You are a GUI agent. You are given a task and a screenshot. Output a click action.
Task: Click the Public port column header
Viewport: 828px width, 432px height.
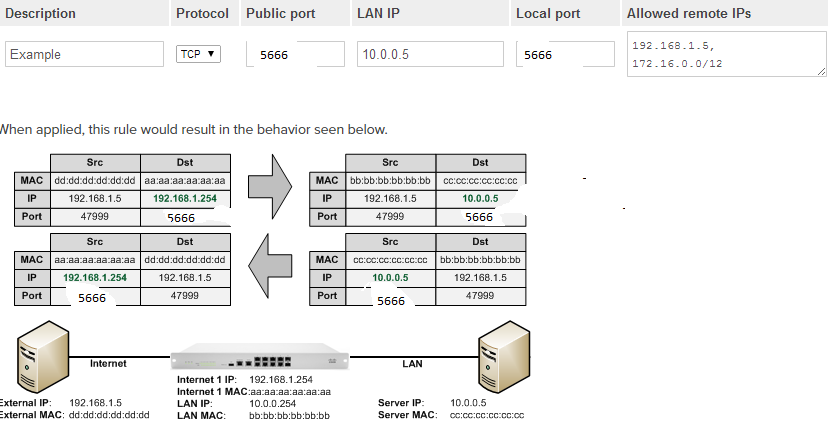tap(282, 14)
